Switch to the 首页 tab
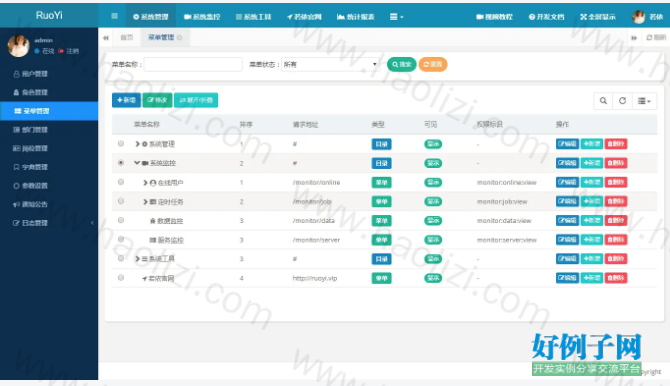Screen dimensions: 670x386 [126, 38]
